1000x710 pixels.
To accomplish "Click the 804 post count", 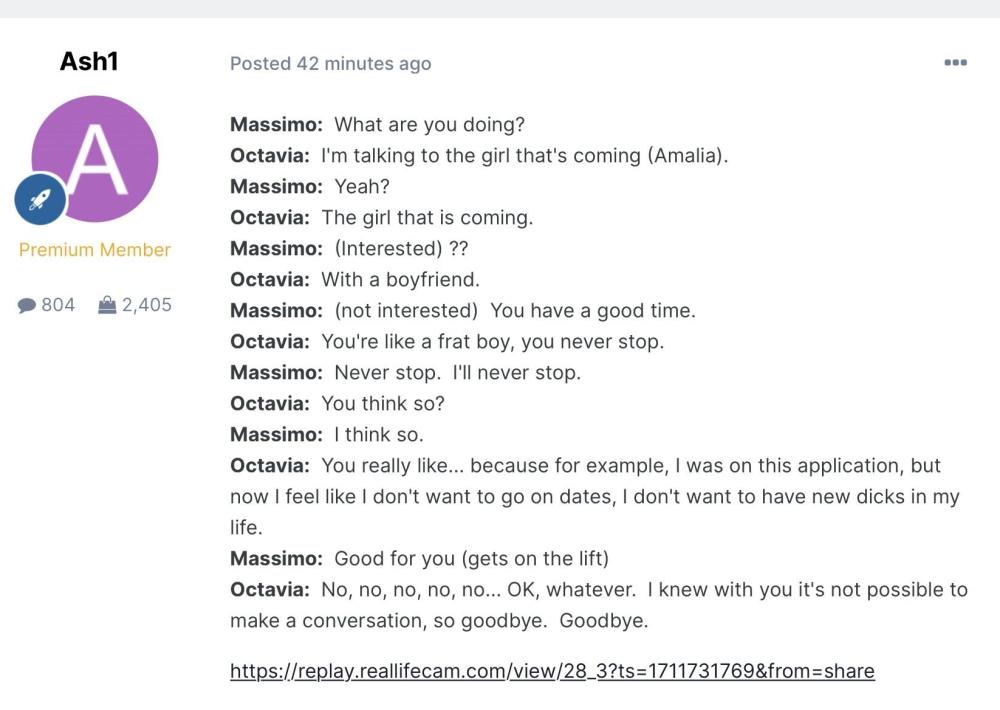I will (58, 305).
